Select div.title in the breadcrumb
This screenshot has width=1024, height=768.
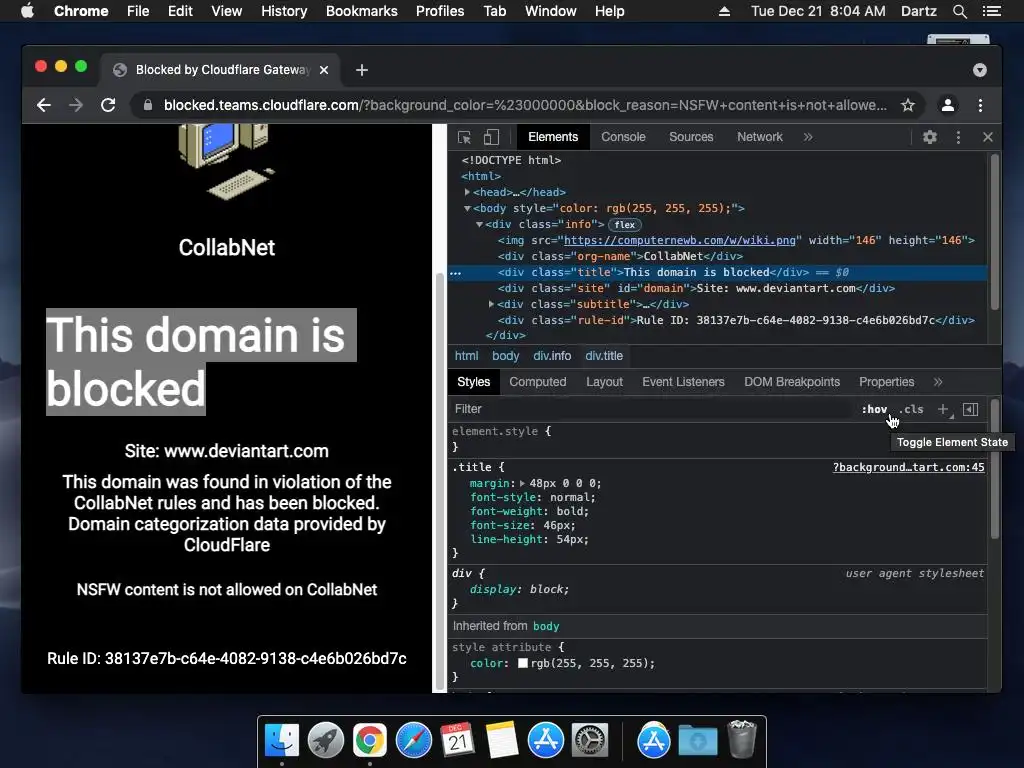[x=604, y=356]
